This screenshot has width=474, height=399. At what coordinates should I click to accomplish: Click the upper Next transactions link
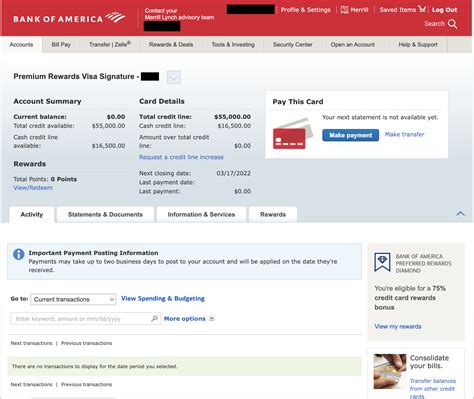point(31,343)
